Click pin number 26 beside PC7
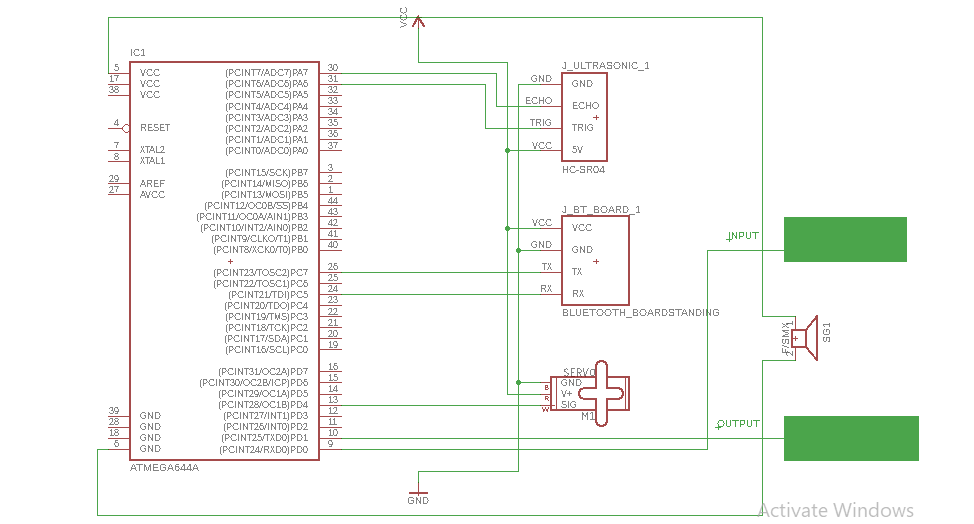Screen dimensions: 974x524 [x=333, y=267]
